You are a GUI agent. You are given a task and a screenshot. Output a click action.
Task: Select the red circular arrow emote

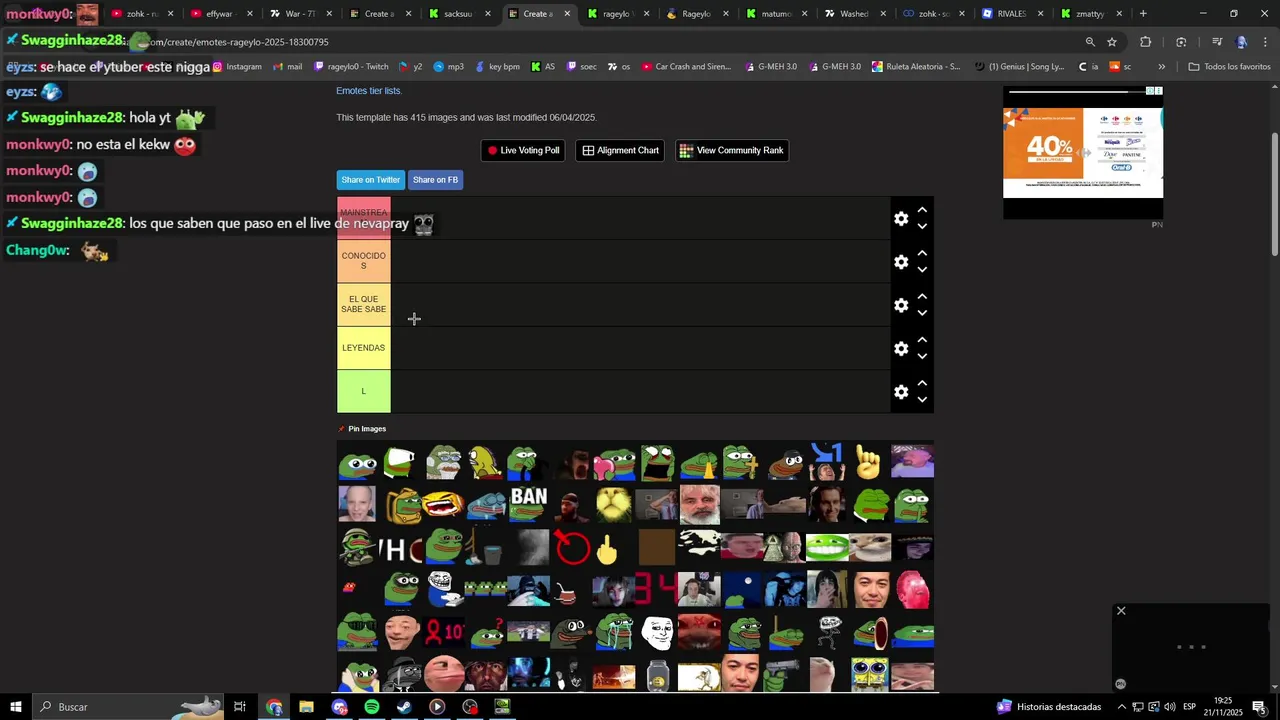coord(572,547)
